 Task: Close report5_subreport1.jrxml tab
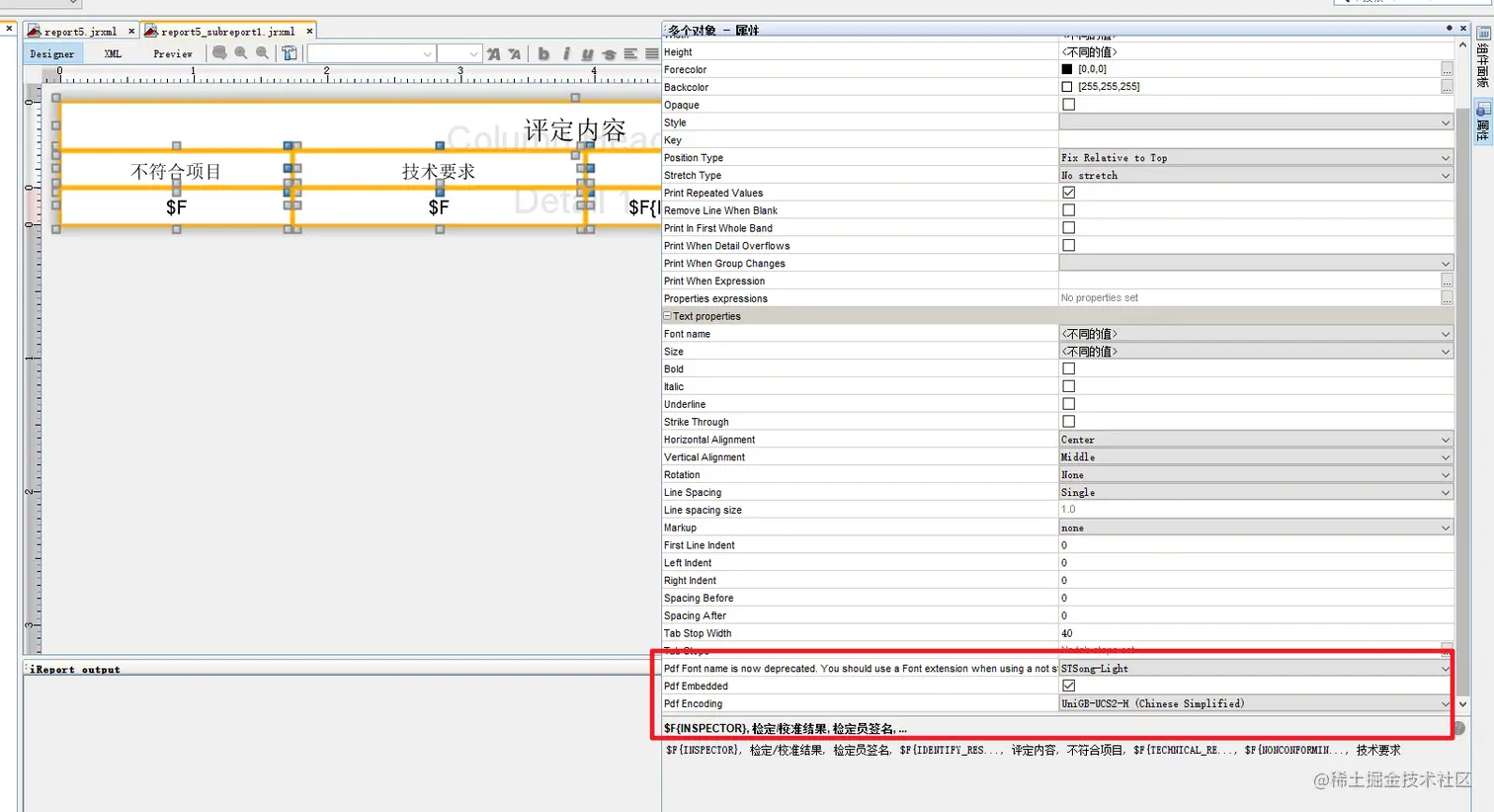click(x=309, y=32)
